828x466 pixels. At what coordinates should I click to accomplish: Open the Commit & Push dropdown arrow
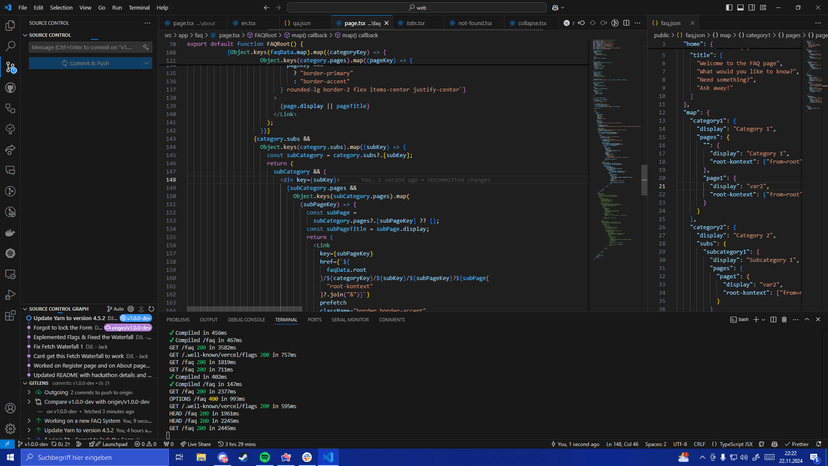pos(147,63)
